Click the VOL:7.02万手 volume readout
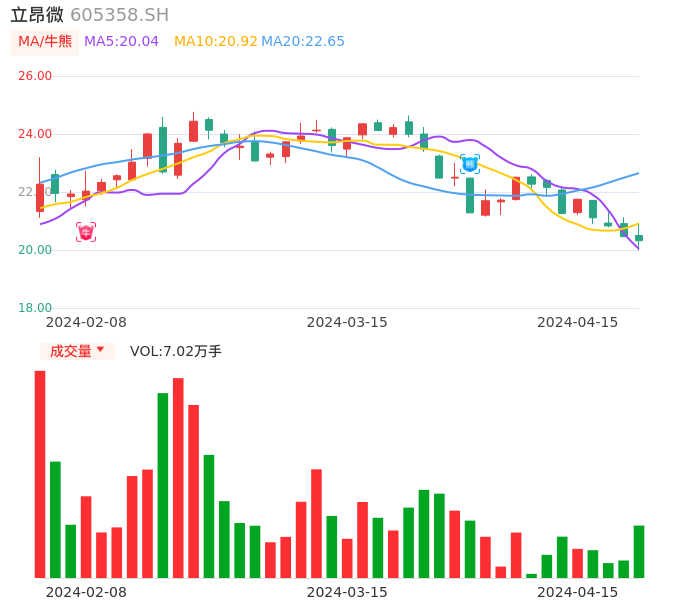This screenshot has width=686, height=606. [x=176, y=351]
